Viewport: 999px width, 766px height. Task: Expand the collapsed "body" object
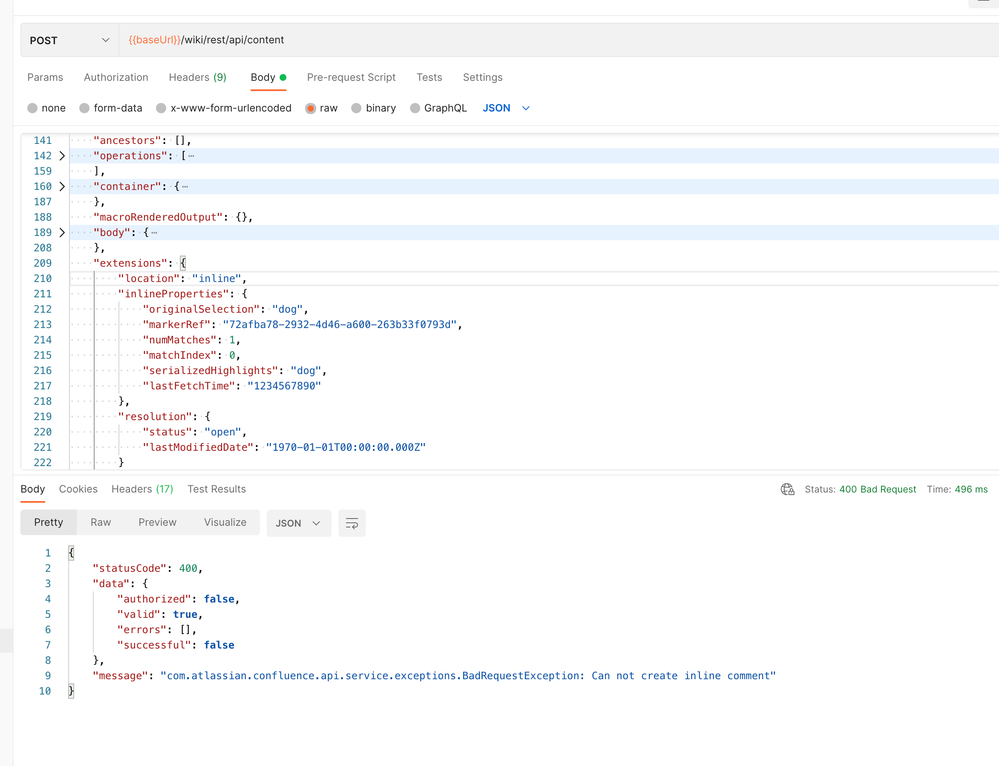pos(62,233)
